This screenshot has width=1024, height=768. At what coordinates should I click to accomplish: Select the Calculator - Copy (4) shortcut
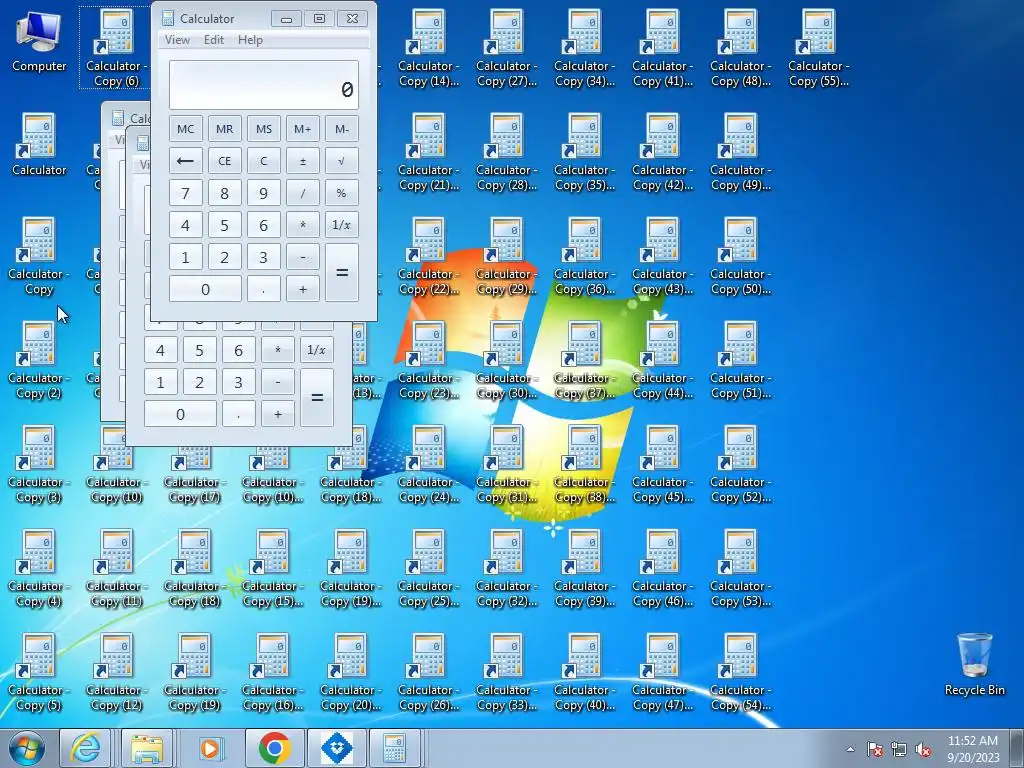pyautogui.click(x=39, y=568)
